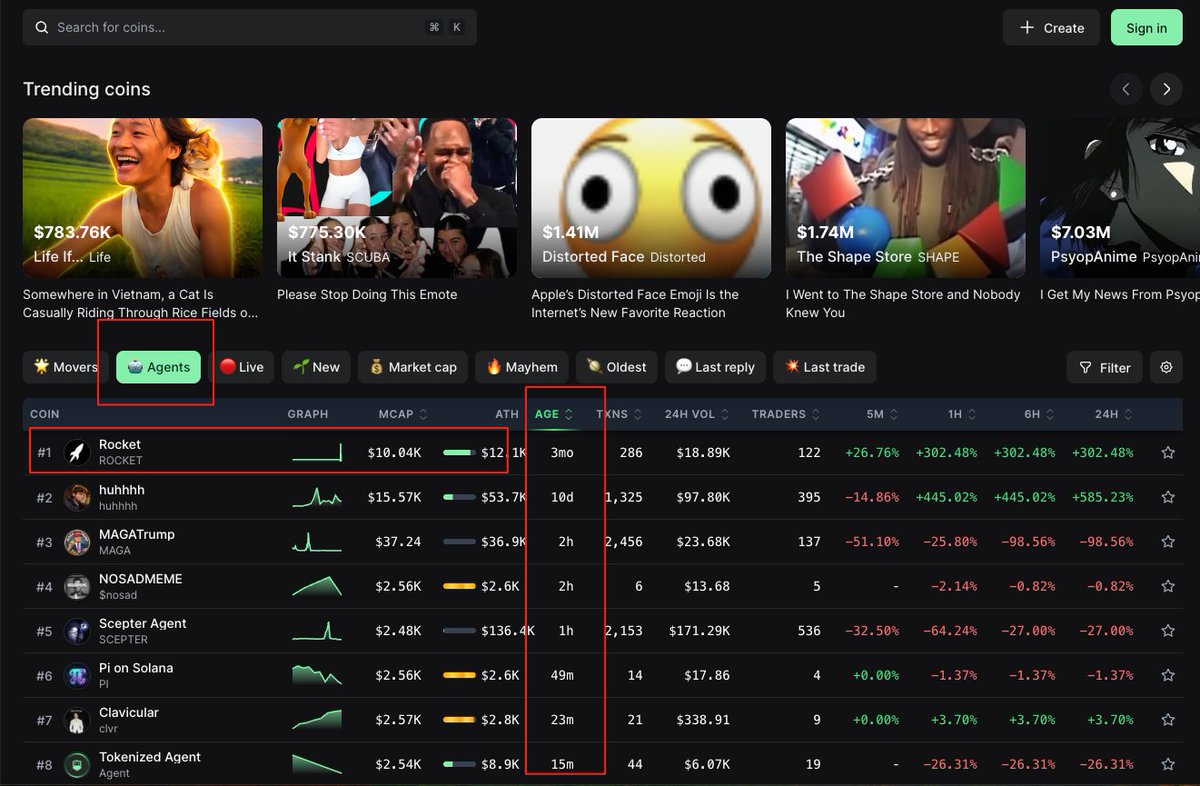The height and width of the screenshot is (786, 1200).
Task: Click the Pi on Solana avatar
Action: (x=77, y=676)
